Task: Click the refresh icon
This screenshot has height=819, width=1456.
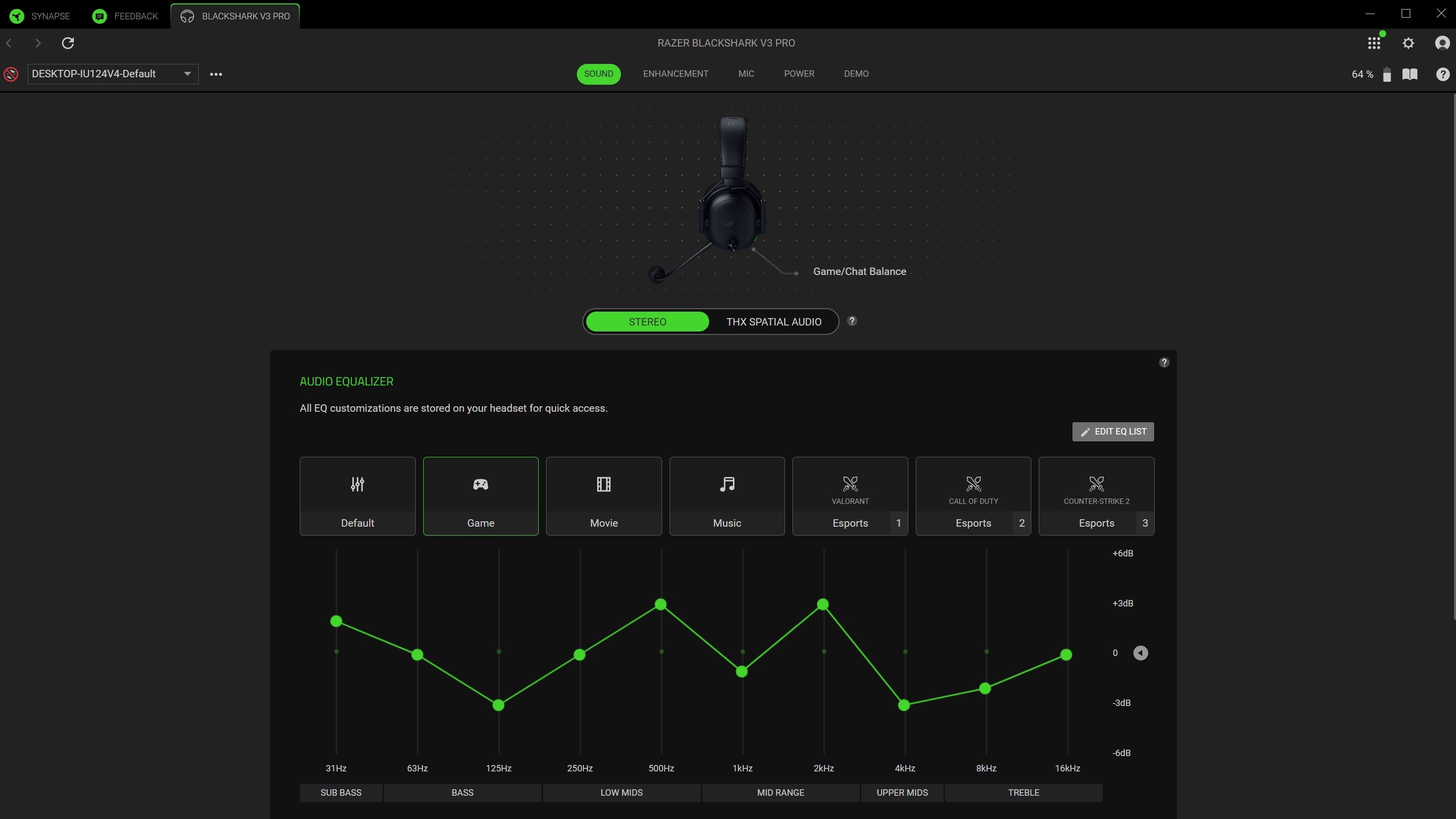Action: (x=68, y=43)
